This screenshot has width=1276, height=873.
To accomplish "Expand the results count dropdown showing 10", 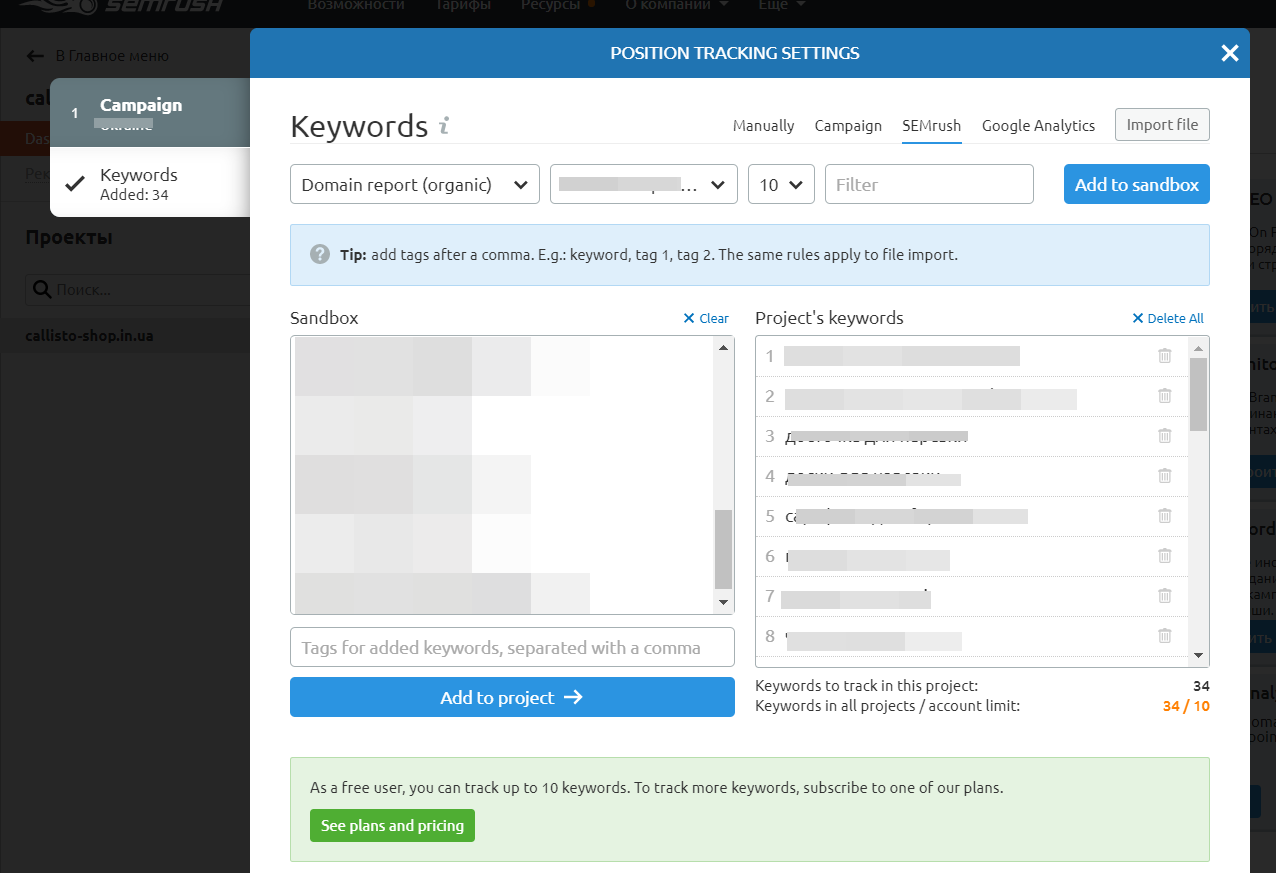I will point(781,185).
